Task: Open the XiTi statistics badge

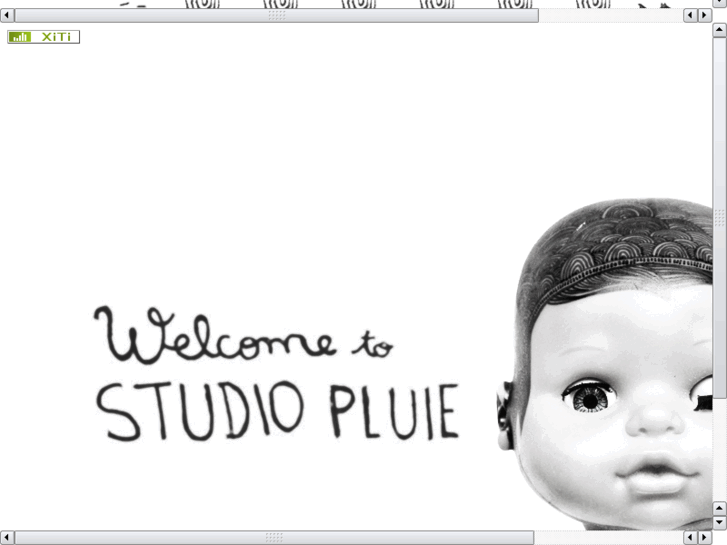Action: [x=44, y=37]
